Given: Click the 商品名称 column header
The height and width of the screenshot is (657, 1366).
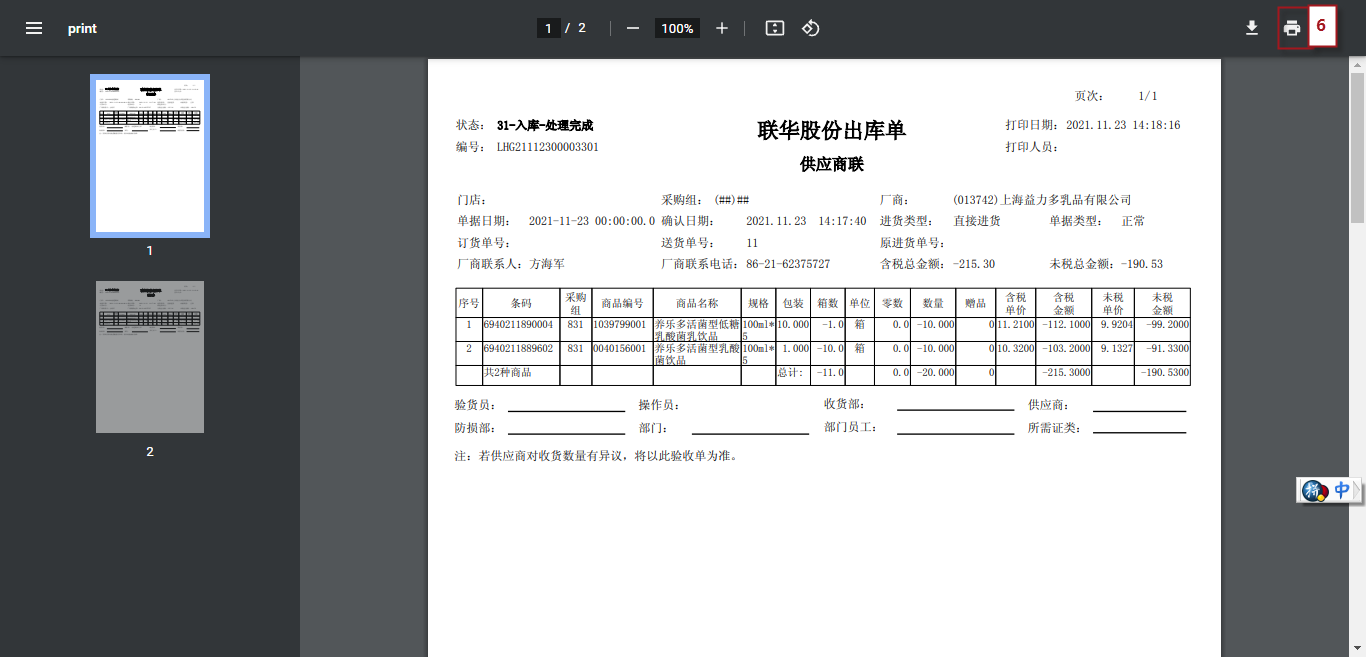Looking at the screenshot, I should 697,303.
